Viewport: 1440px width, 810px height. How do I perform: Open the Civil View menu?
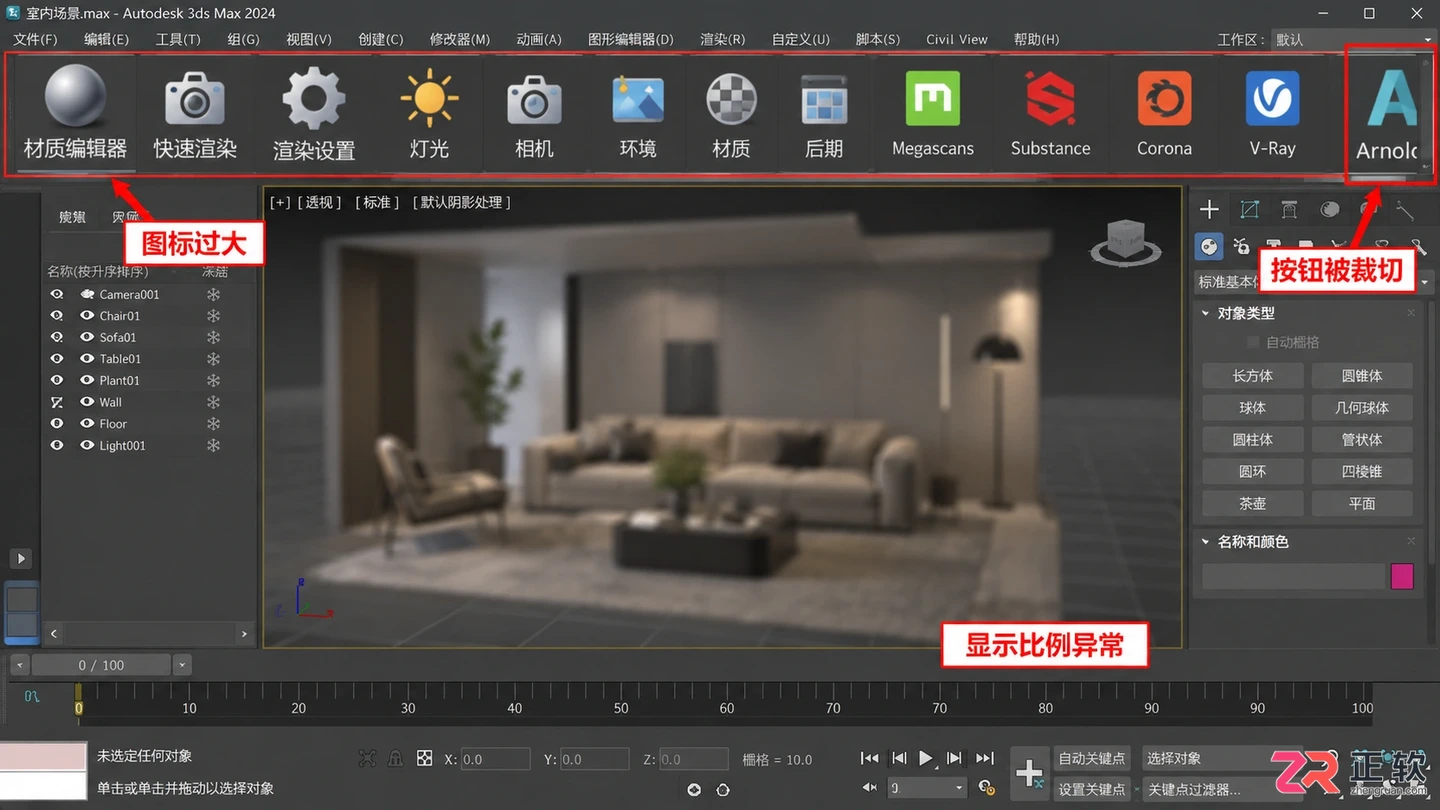(957, 39)
